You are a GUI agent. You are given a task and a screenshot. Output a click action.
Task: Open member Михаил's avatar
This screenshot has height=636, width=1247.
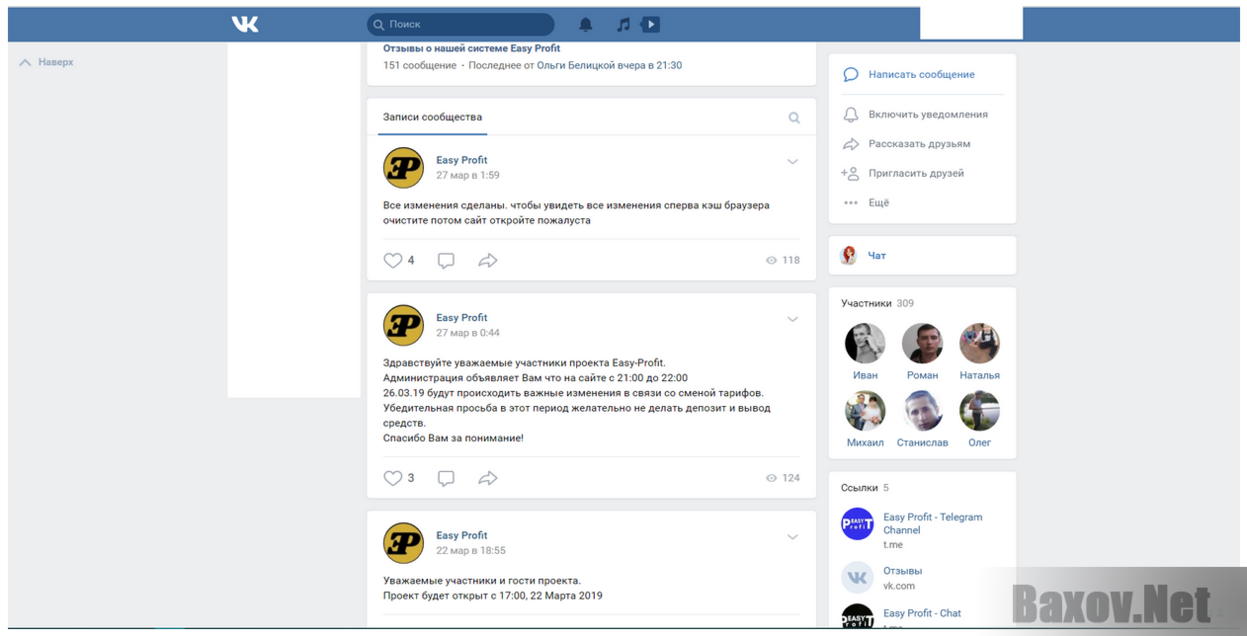coord(865,410)
